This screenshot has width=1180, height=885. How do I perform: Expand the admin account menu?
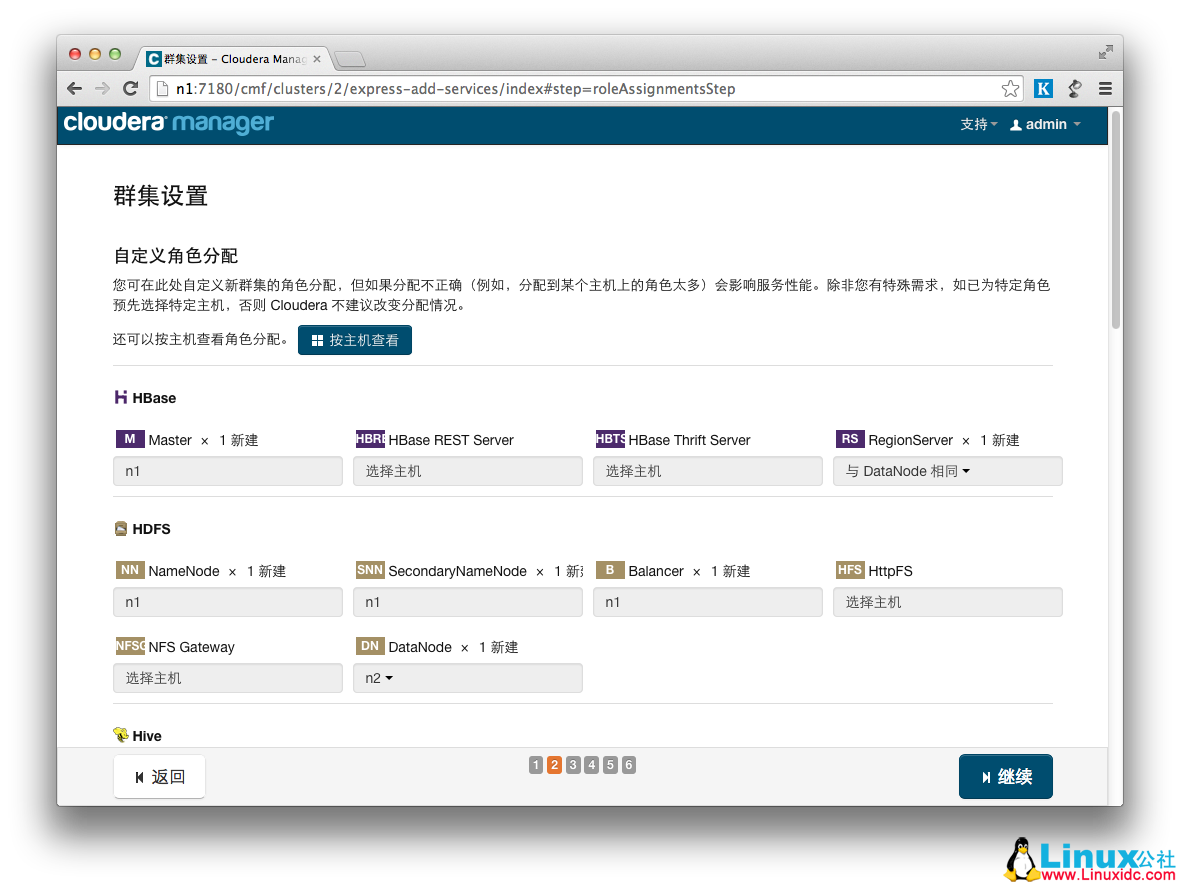point(1045,124)
